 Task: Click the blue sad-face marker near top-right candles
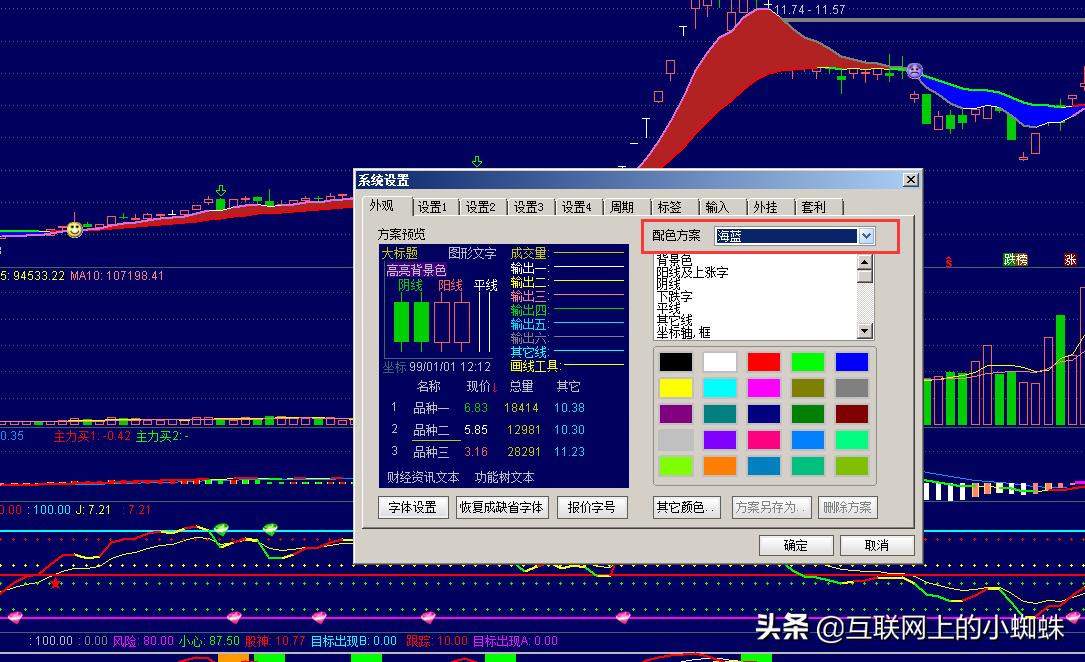914,70
